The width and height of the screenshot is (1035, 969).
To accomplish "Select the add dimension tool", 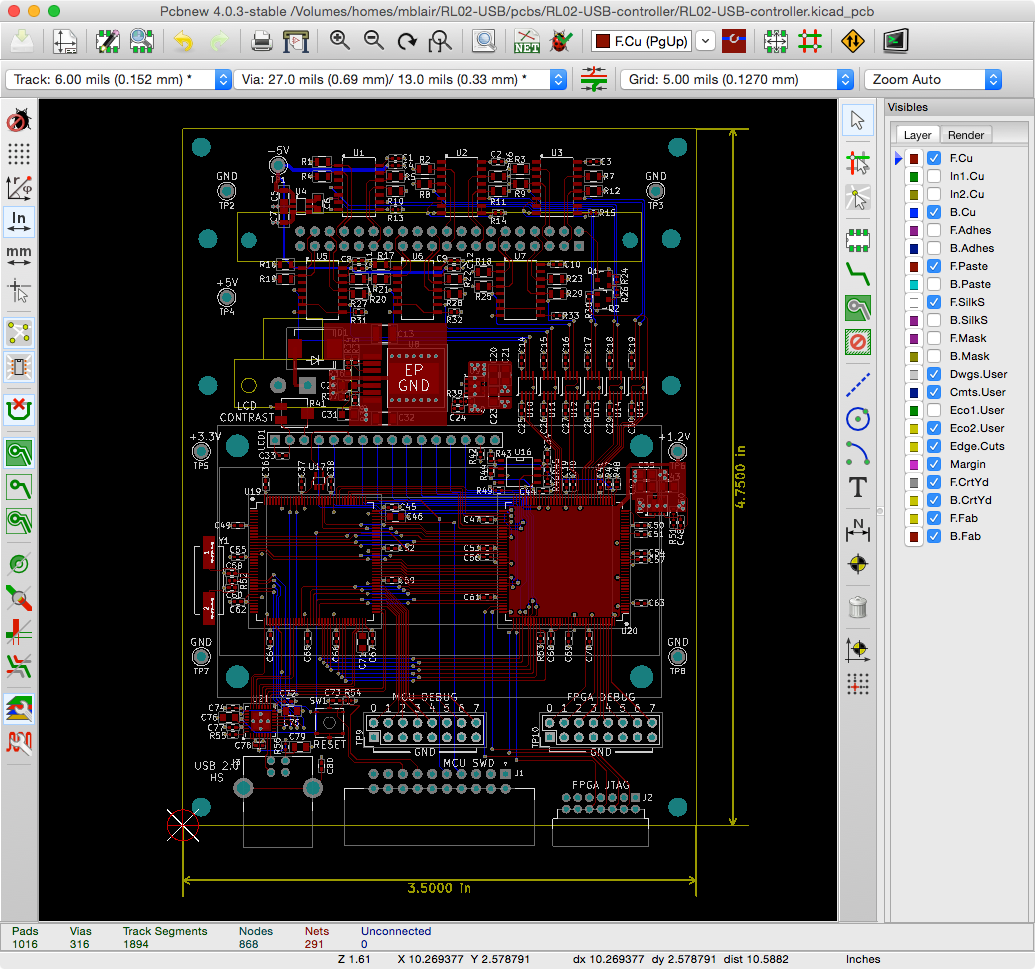I will pyautogui.click(x=857, y=530).
